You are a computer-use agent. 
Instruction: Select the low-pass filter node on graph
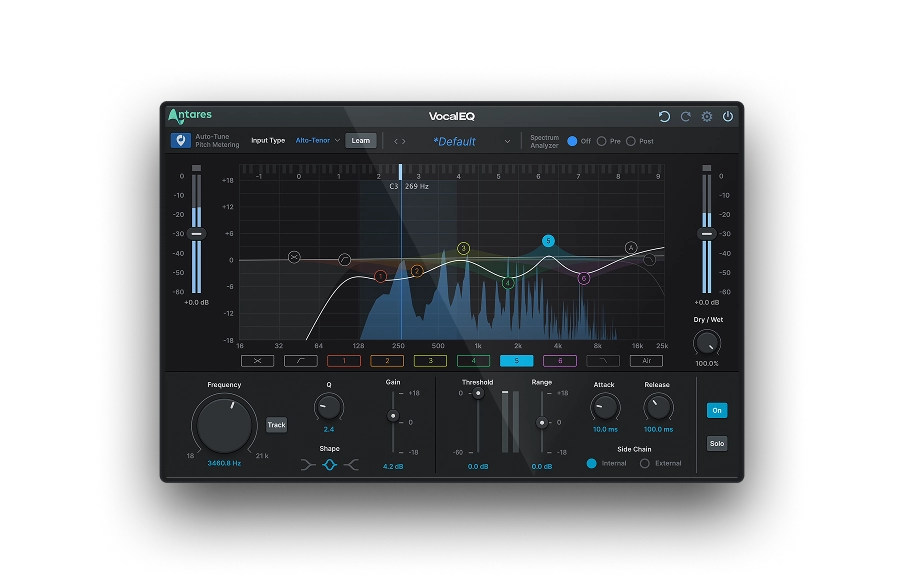(649, 260)
